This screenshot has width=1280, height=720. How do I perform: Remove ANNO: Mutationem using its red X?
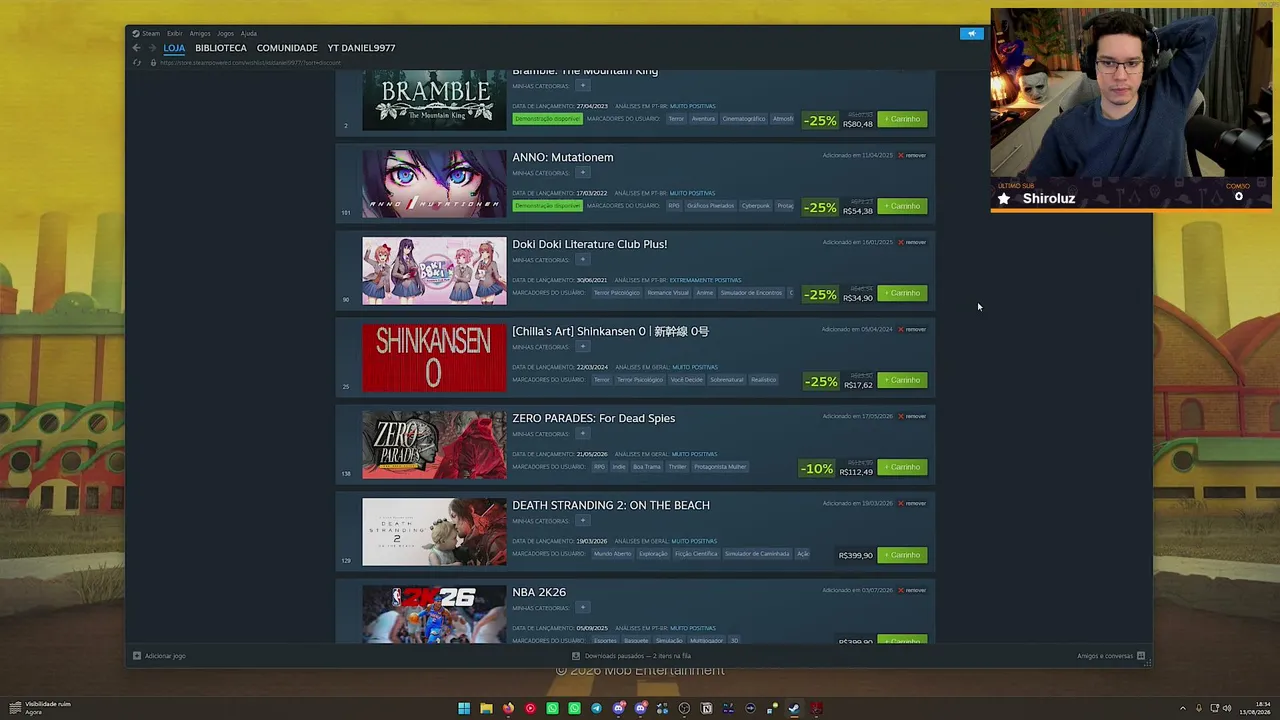coord(901,155)
